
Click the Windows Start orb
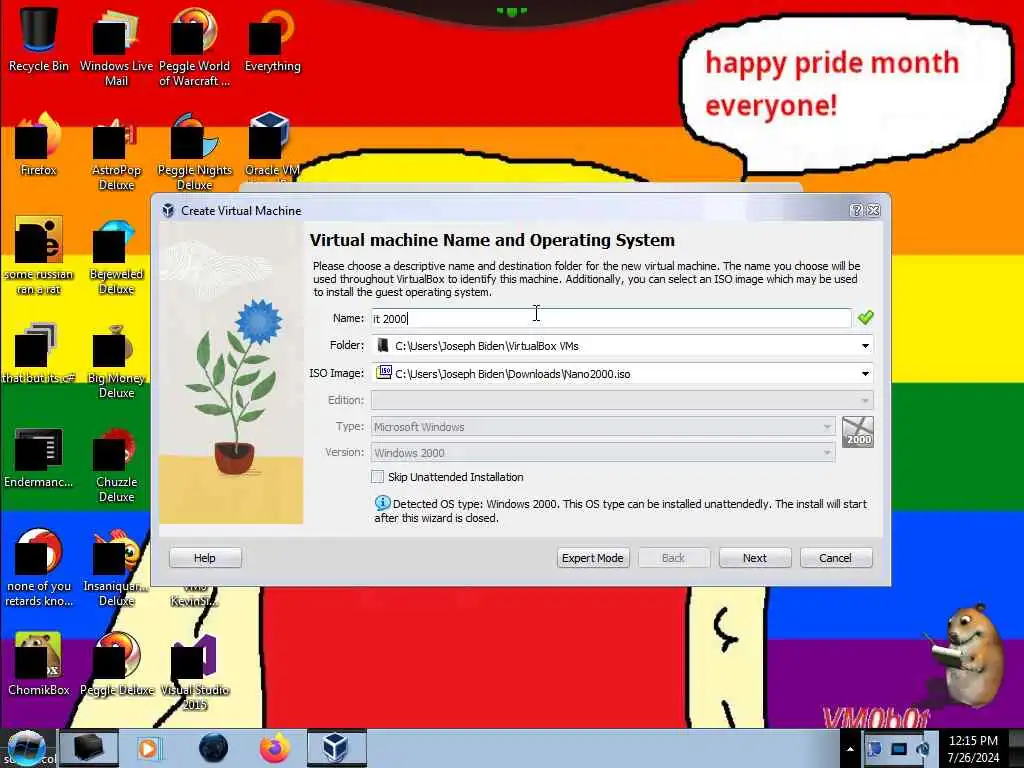pos(26,748)
